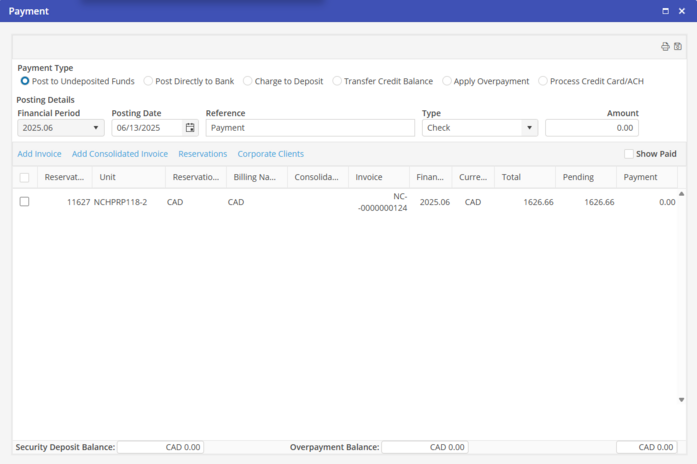Expand the Financial Period dropdown
The image size is (697, 464).
pos(96,128)
